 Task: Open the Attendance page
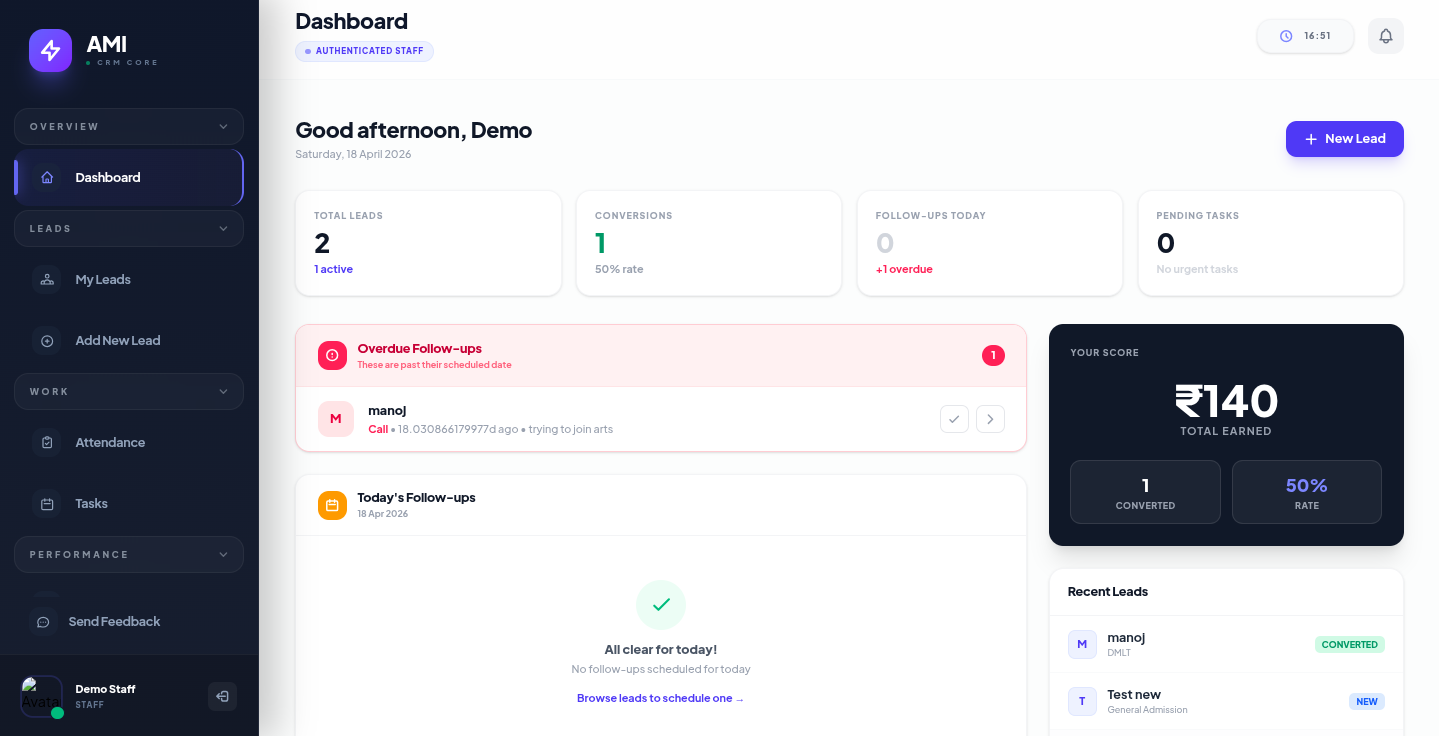point(129,442)
